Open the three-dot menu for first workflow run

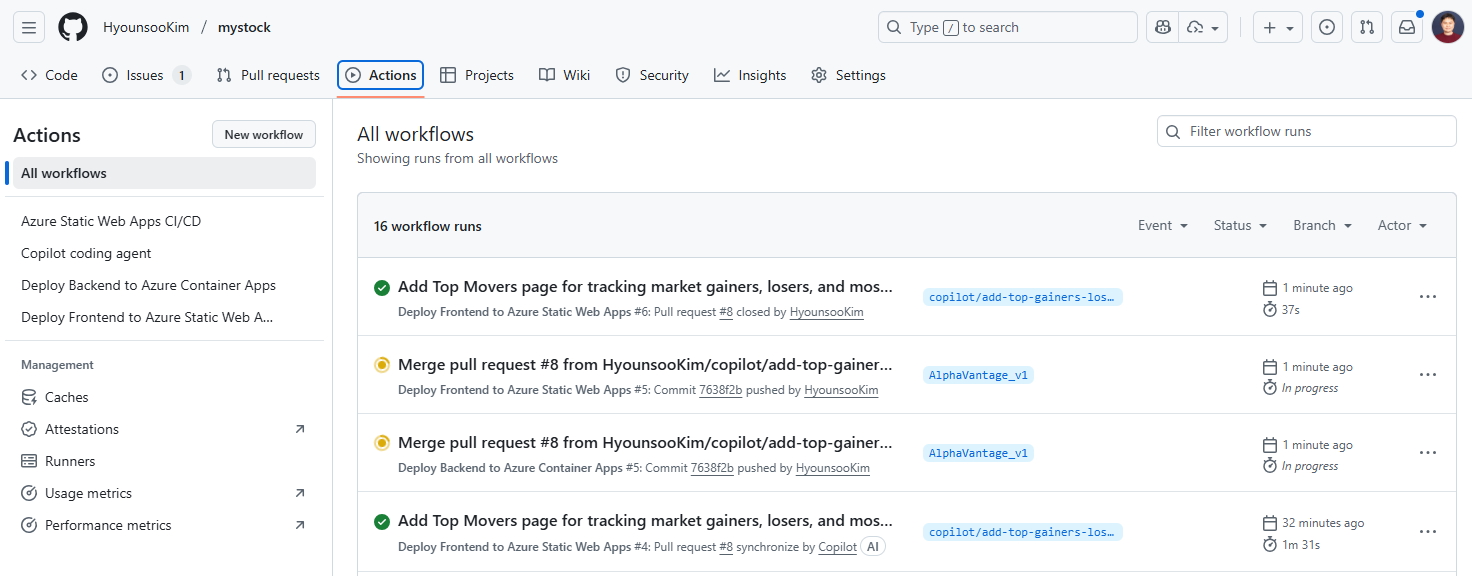click(x=1428, y=297)
